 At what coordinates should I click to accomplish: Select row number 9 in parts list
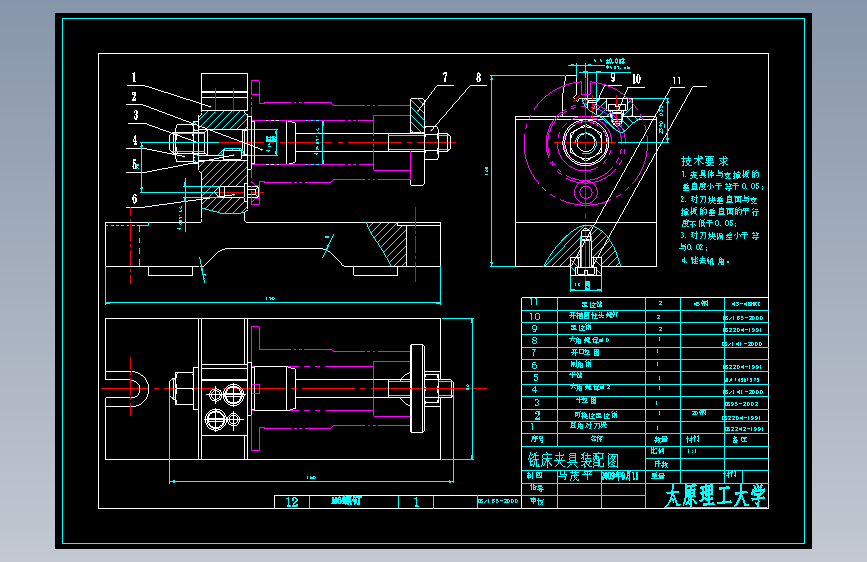(535, 329)
